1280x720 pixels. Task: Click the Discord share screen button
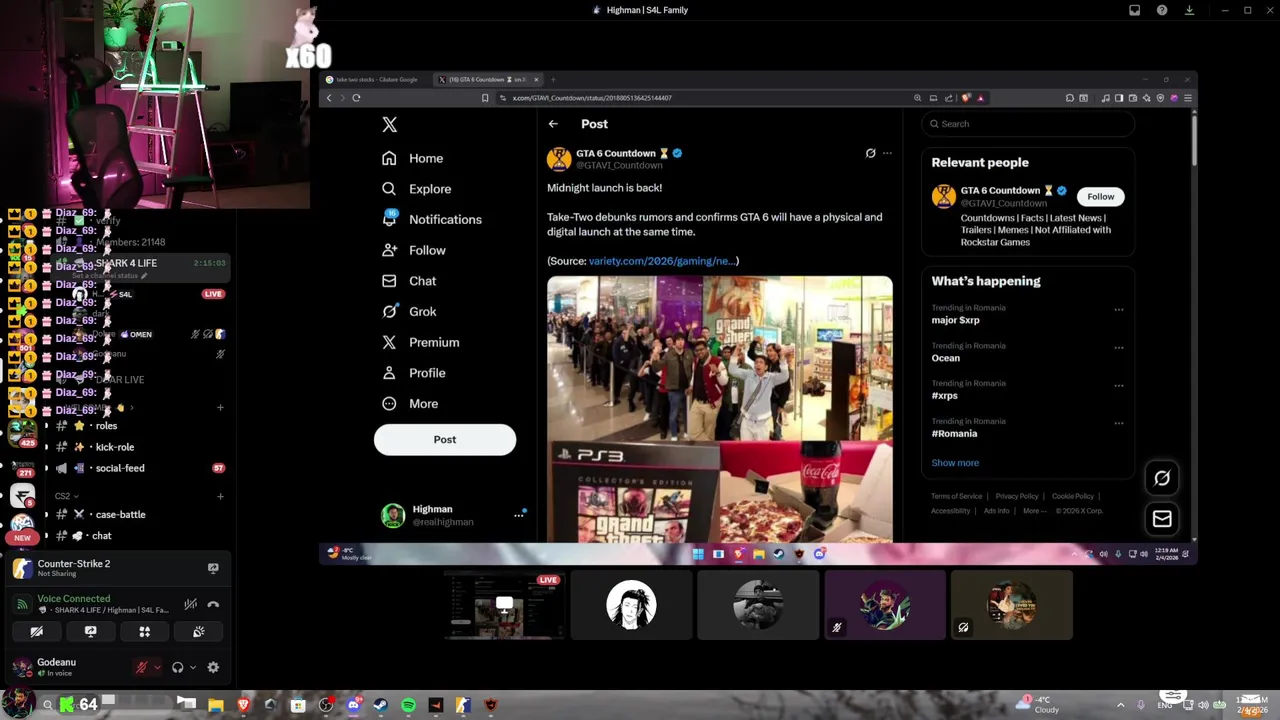pyautogui.click(x=90, y=632)
